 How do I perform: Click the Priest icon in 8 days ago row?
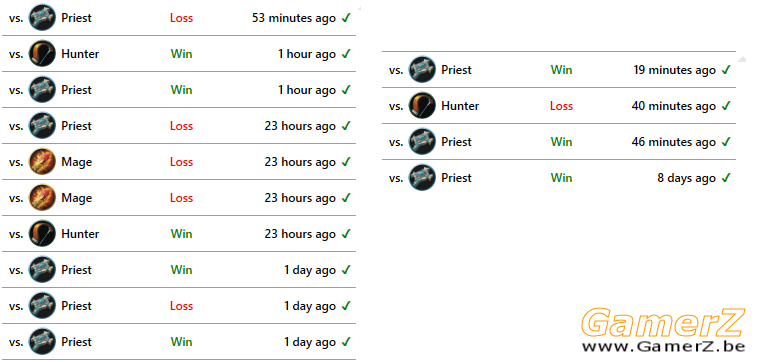422,178
